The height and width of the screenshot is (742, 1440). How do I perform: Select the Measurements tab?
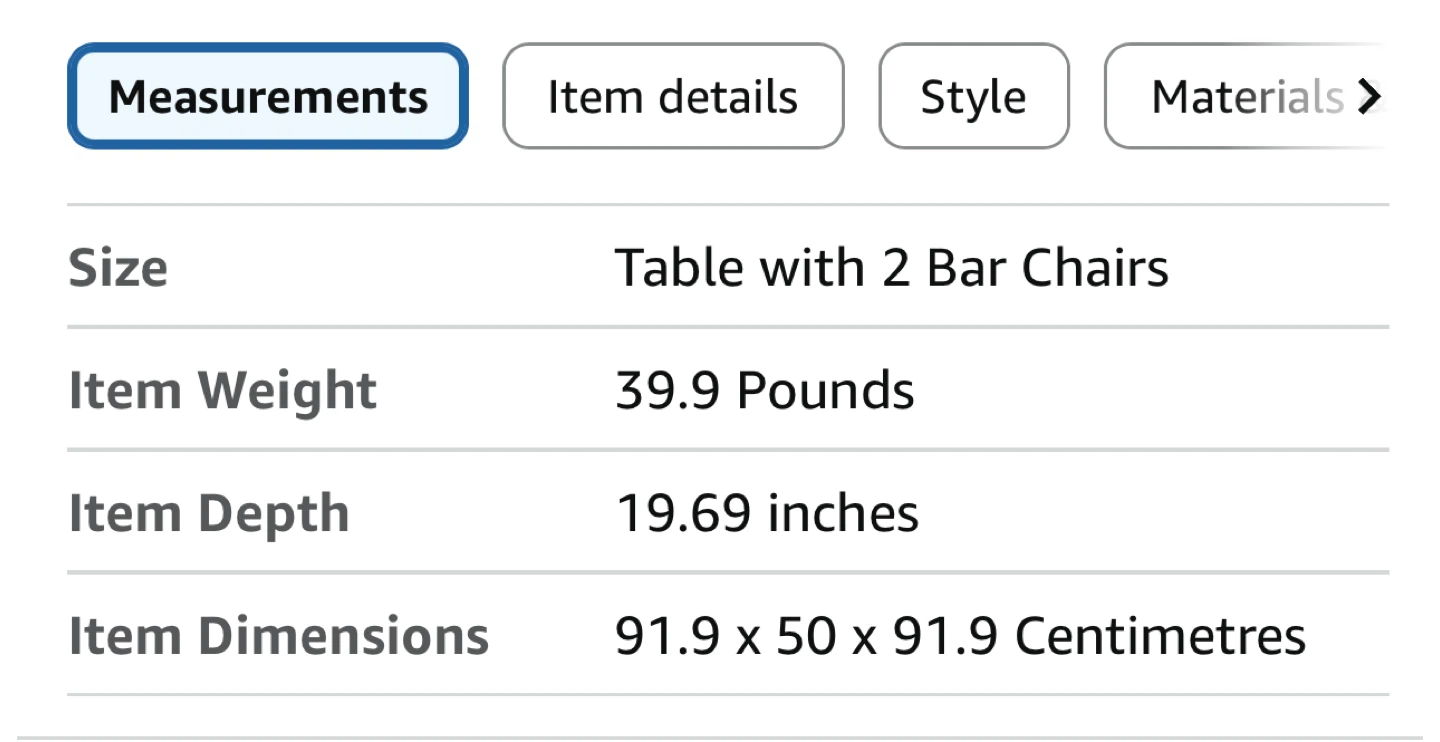coord(268,96)
